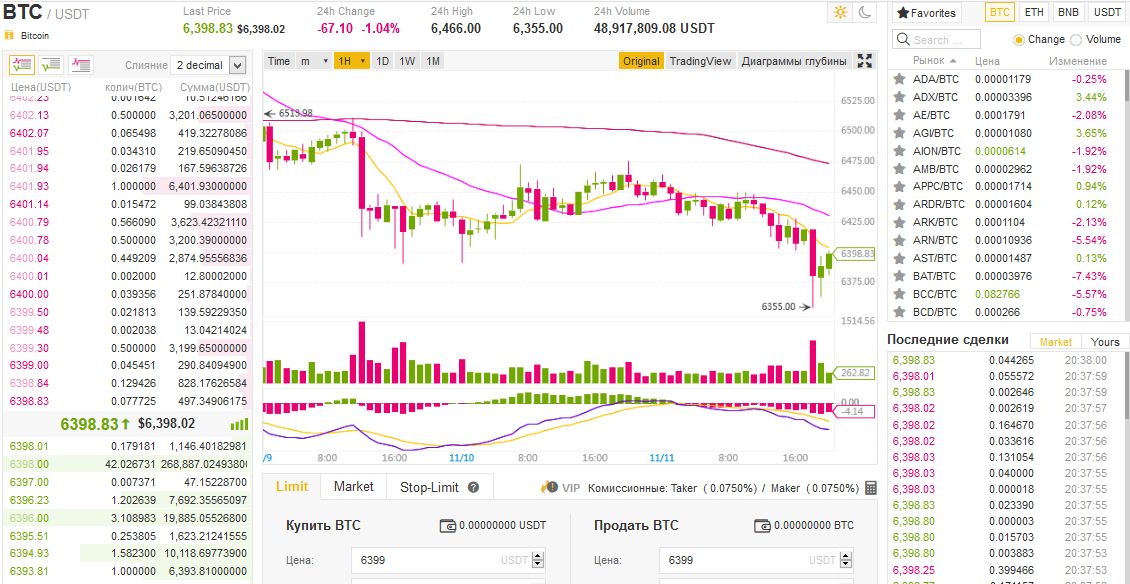
Task: Click Stop-Limit help question mark icon
Action: pyautogui.click(x=473, y=487)
